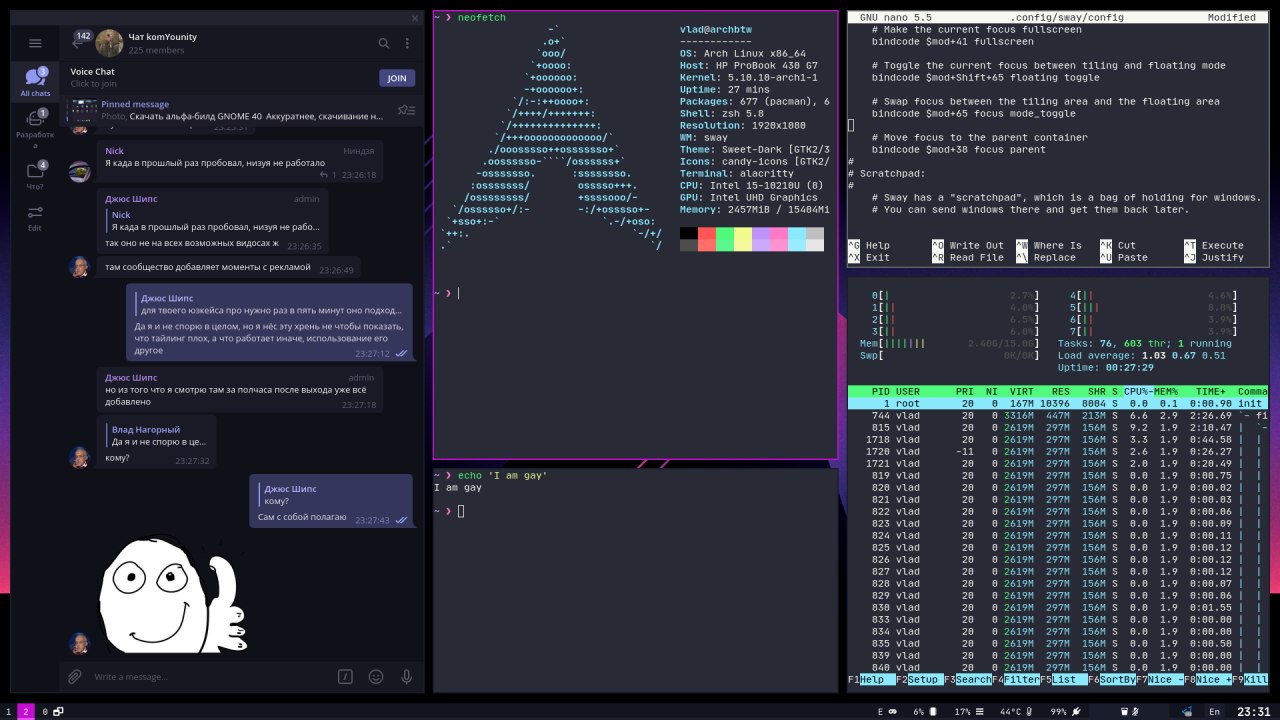Viewport: 1280px width, 720px height.
Task: Toggle F5 List view in htop
Action: [1064, 679]
